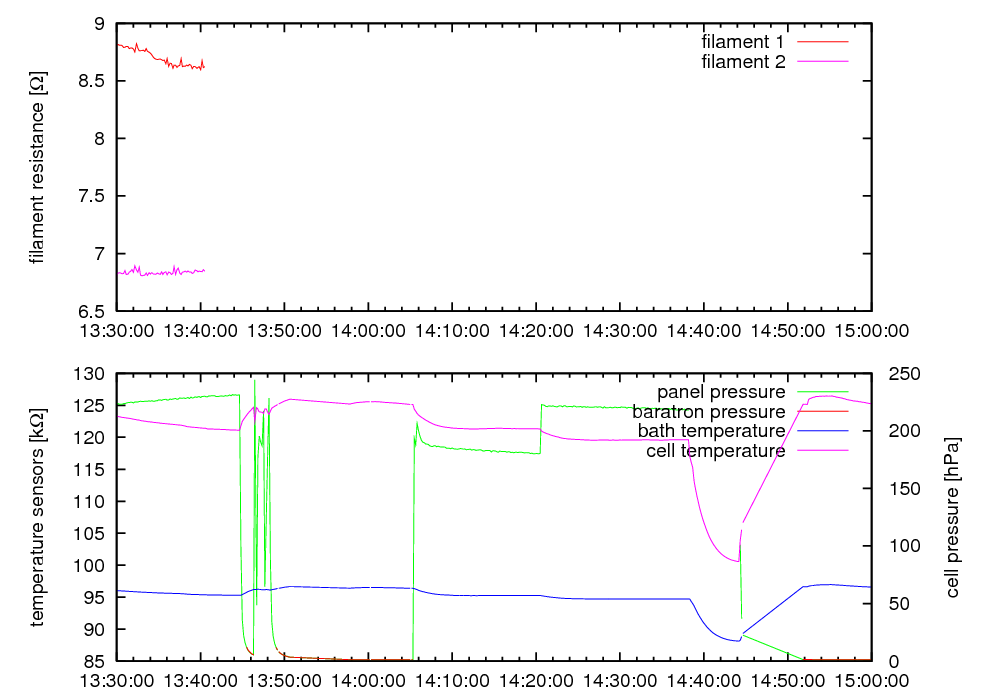Viewport: 1000px width, 700px height.
Task: Select the blue bath temperature legend line sample
Action: click(822, 431)
